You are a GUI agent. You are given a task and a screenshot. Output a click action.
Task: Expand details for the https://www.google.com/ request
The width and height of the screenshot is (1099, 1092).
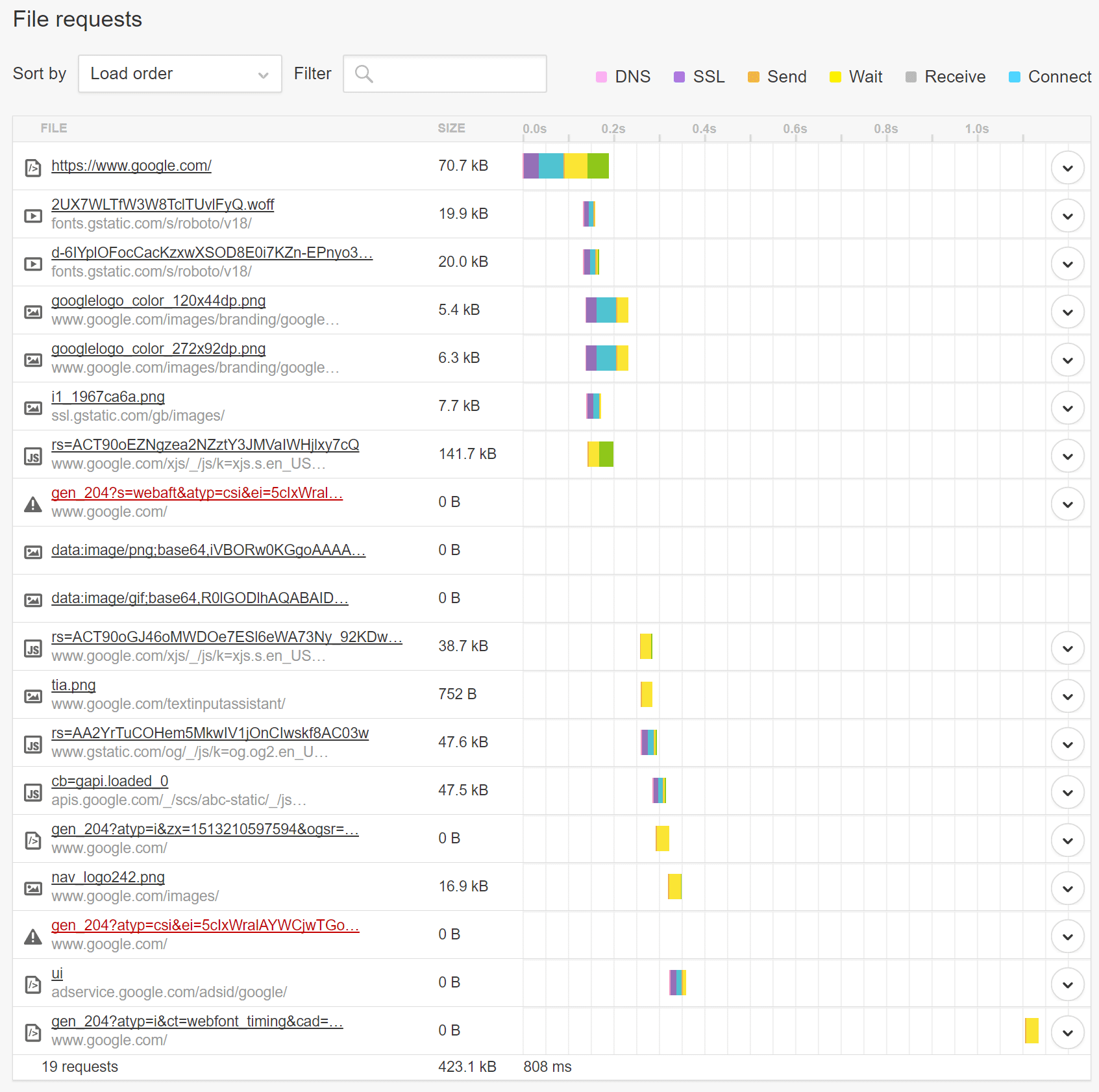(x=1067, y=167)
